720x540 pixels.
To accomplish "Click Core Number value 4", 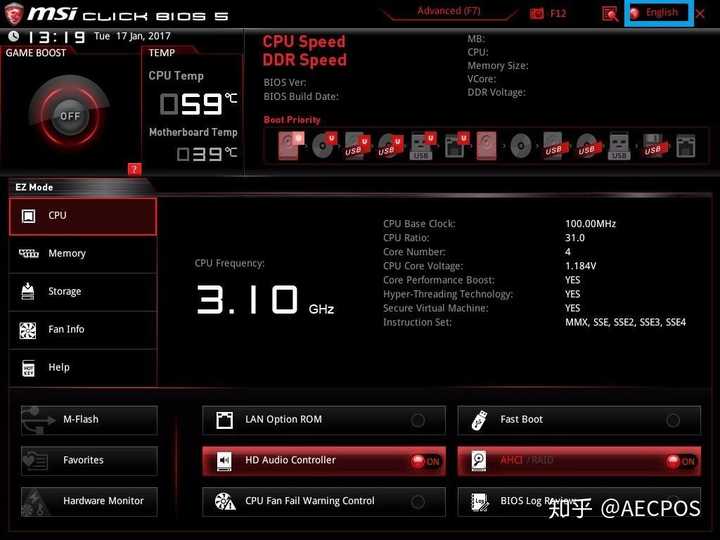I will (x=568, y=252).
